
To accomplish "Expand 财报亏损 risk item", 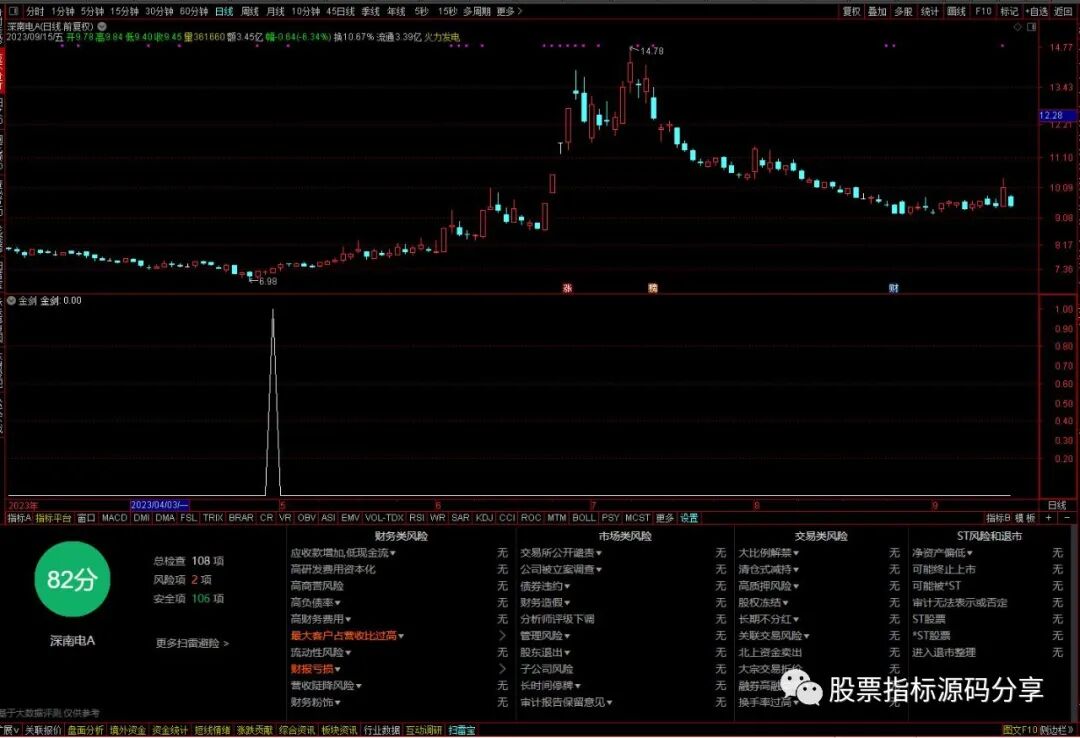I will (315, 668).
